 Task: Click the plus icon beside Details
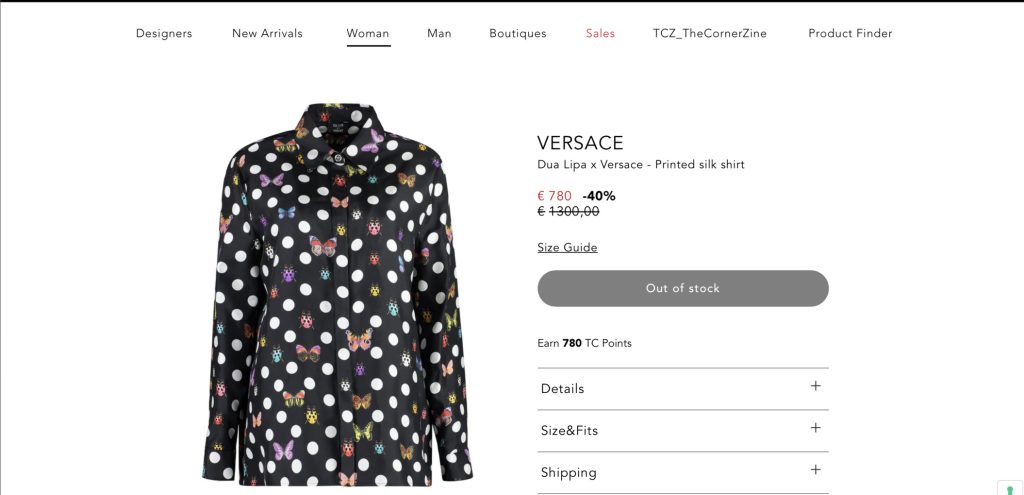pos(815,386)
